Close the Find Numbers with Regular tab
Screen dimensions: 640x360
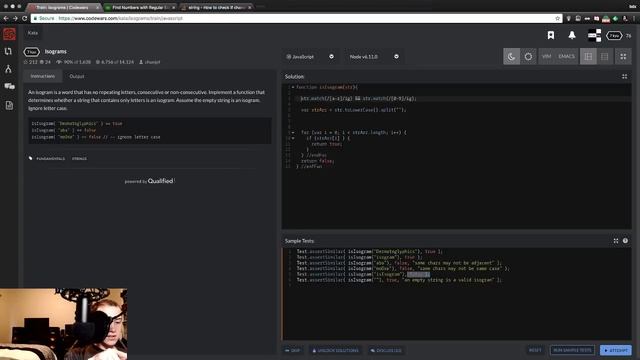173,7
